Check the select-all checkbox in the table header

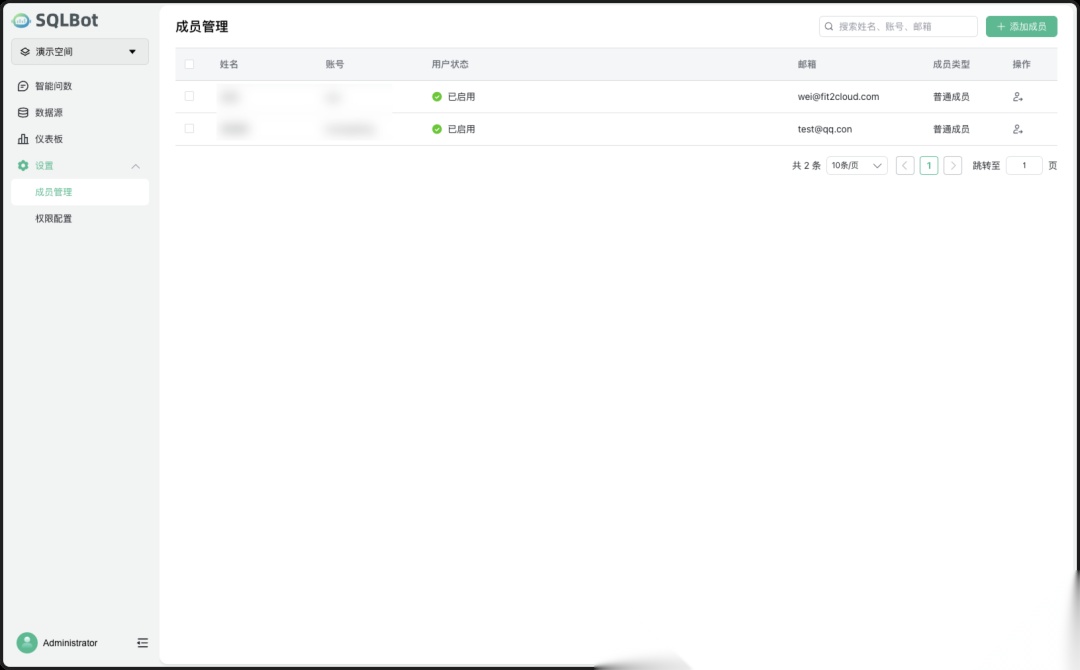click(189, 63)
